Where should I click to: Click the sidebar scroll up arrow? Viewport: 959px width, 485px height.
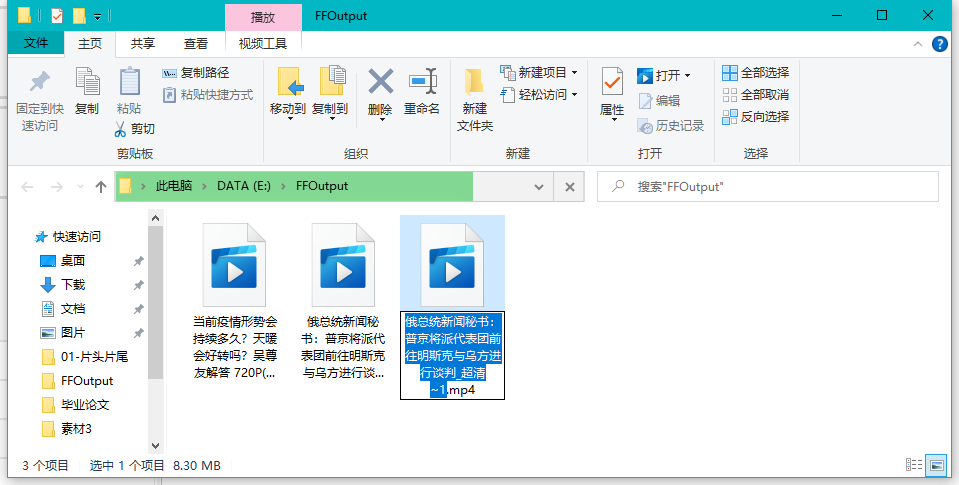[155, 218]
